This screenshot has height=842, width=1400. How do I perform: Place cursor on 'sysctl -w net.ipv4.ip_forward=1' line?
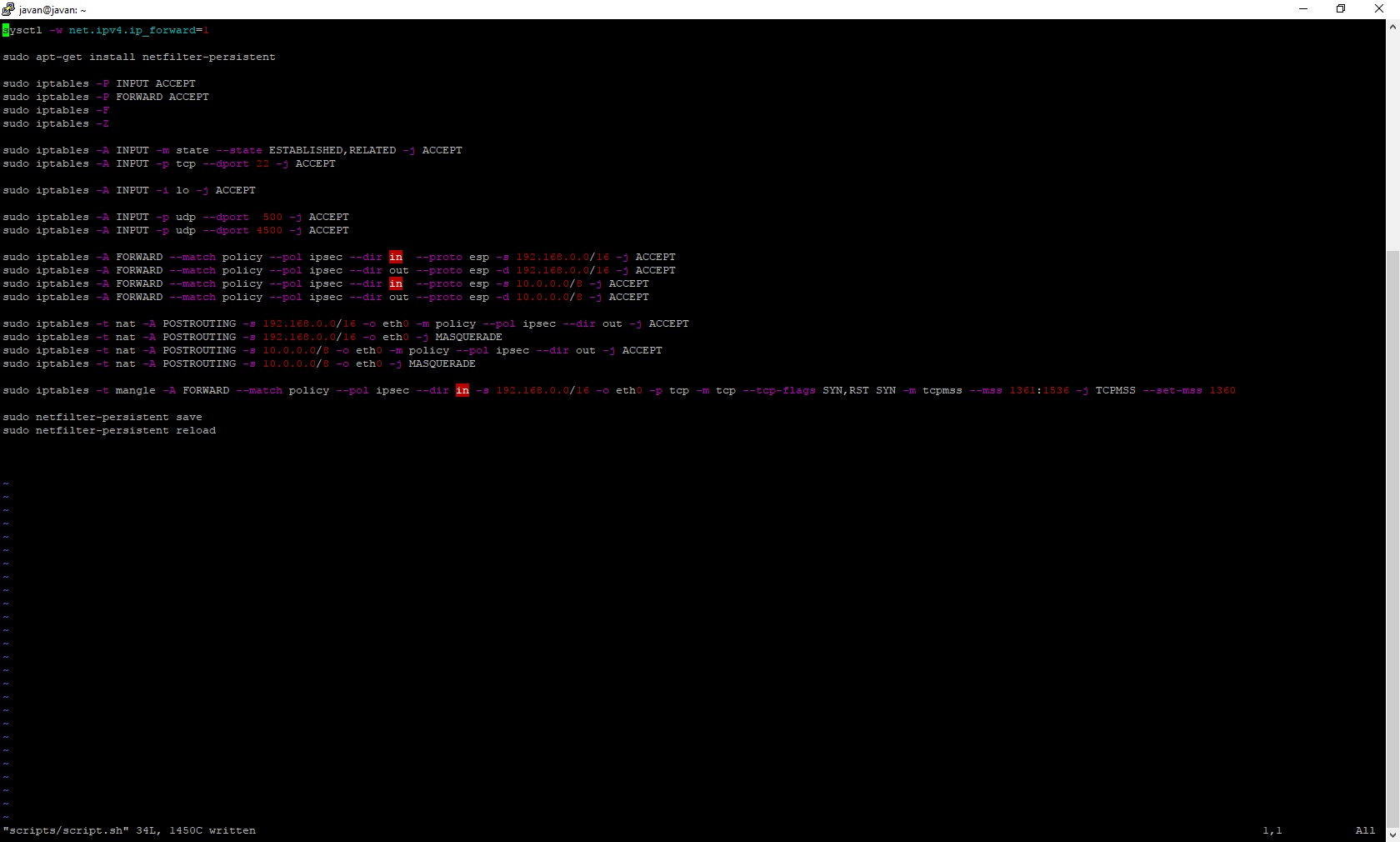[106, 30]
